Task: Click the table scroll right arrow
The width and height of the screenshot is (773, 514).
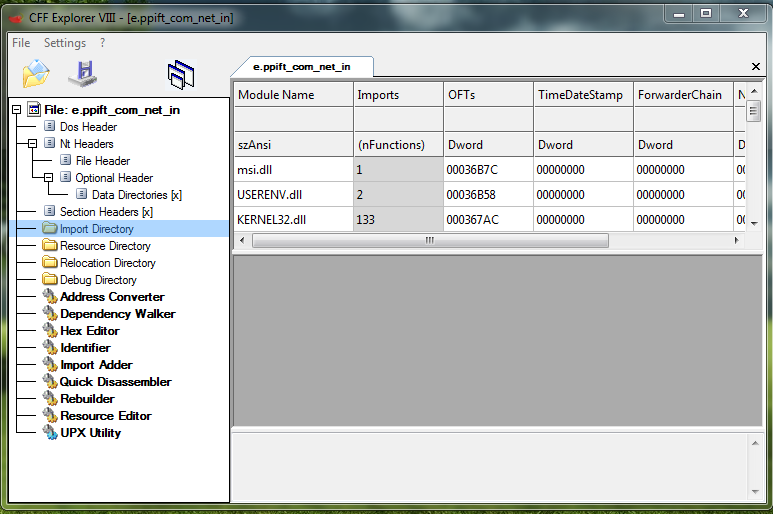Action: tap(737, 240)
